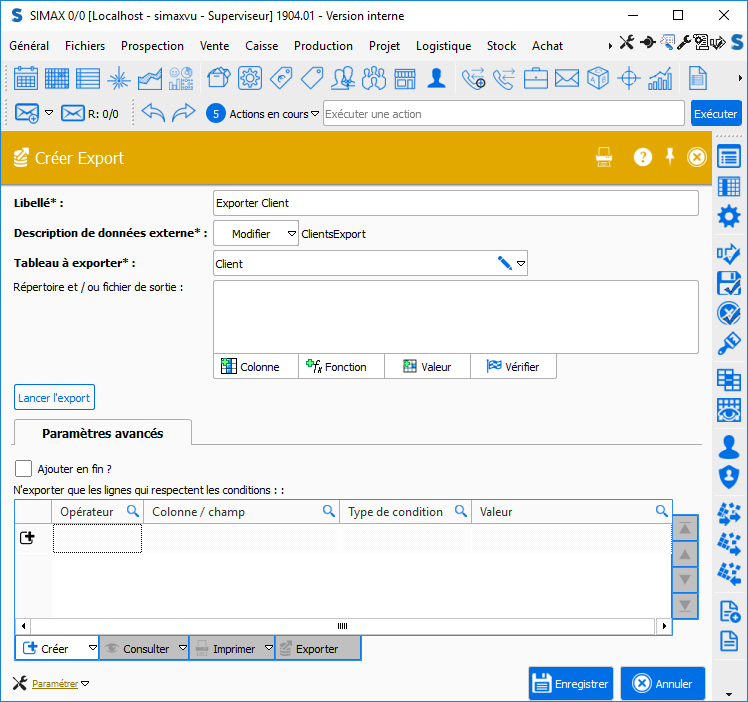Viewport: 748px width, 702px height.
Task: Enable the 'Ajouter en fin ?' checkbox
Action: click(24, 468)
